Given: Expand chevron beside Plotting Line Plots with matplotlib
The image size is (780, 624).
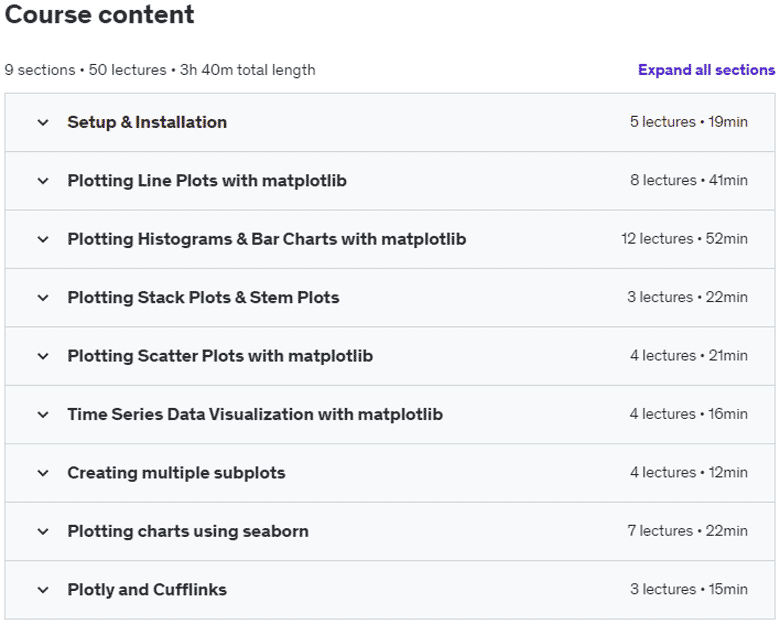Looking at the screenshot, I should click(43, 181).
